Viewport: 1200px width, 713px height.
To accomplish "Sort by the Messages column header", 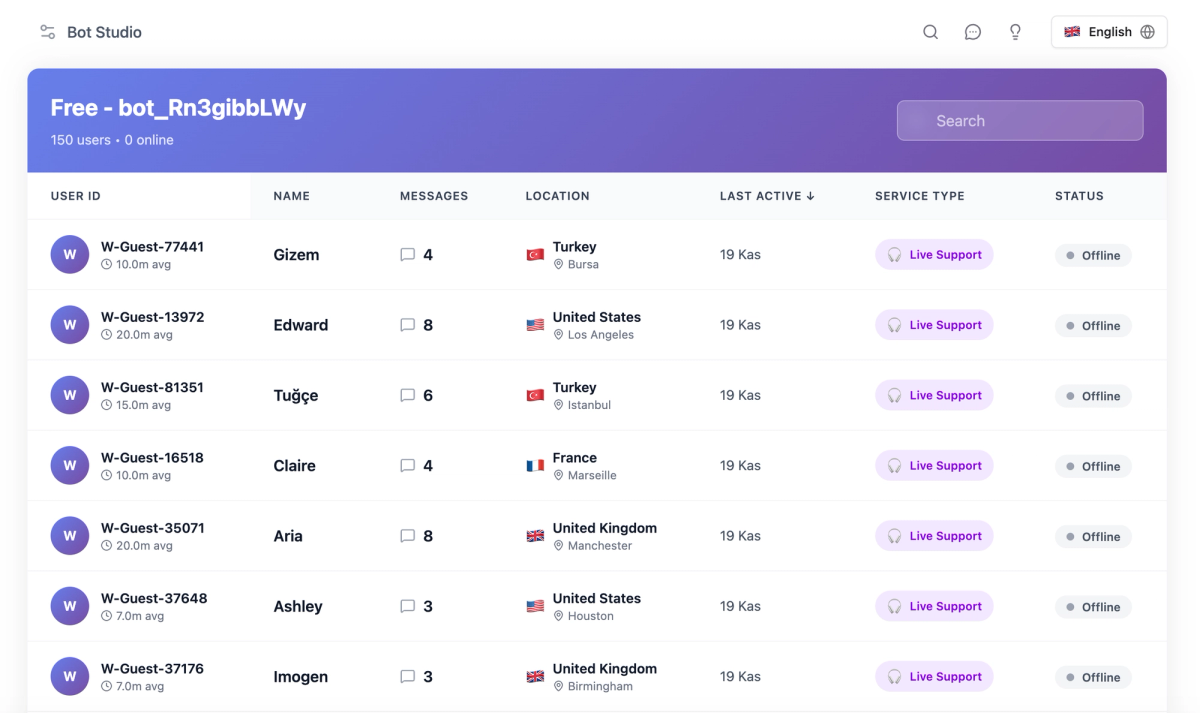I will pos(434,196).
